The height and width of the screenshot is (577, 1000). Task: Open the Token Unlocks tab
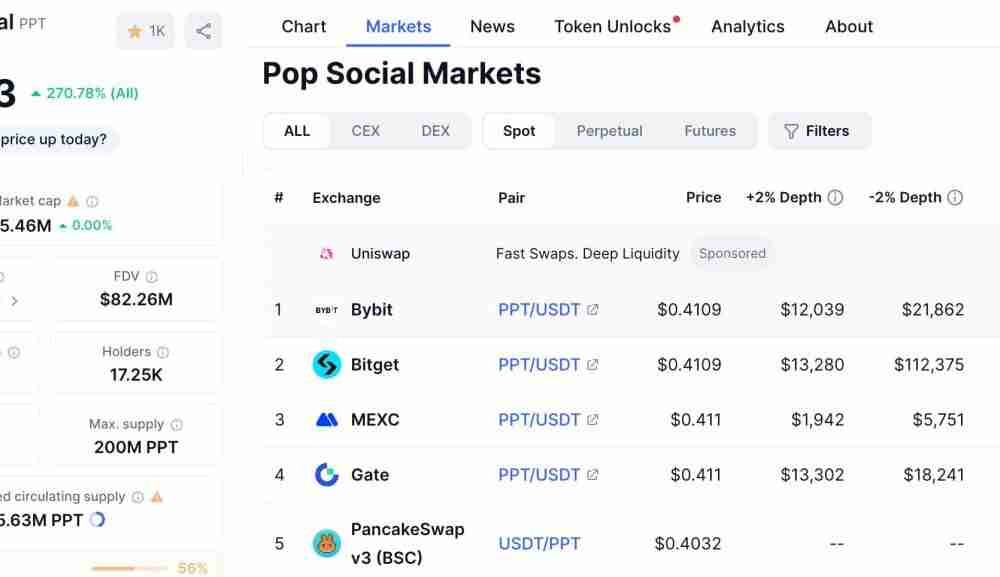[613, 27]
